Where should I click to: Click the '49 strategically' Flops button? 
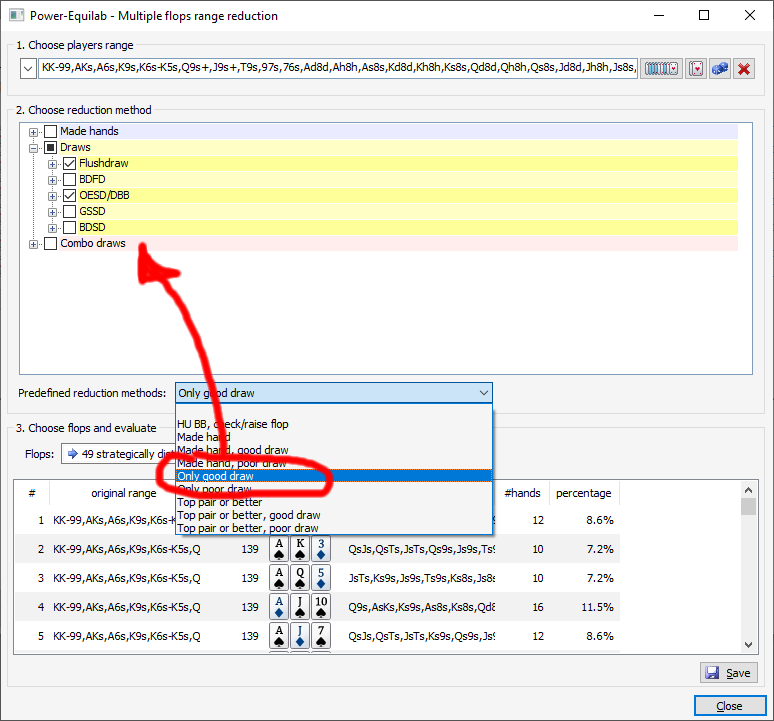pyautogui.click(x=118, y=454)
